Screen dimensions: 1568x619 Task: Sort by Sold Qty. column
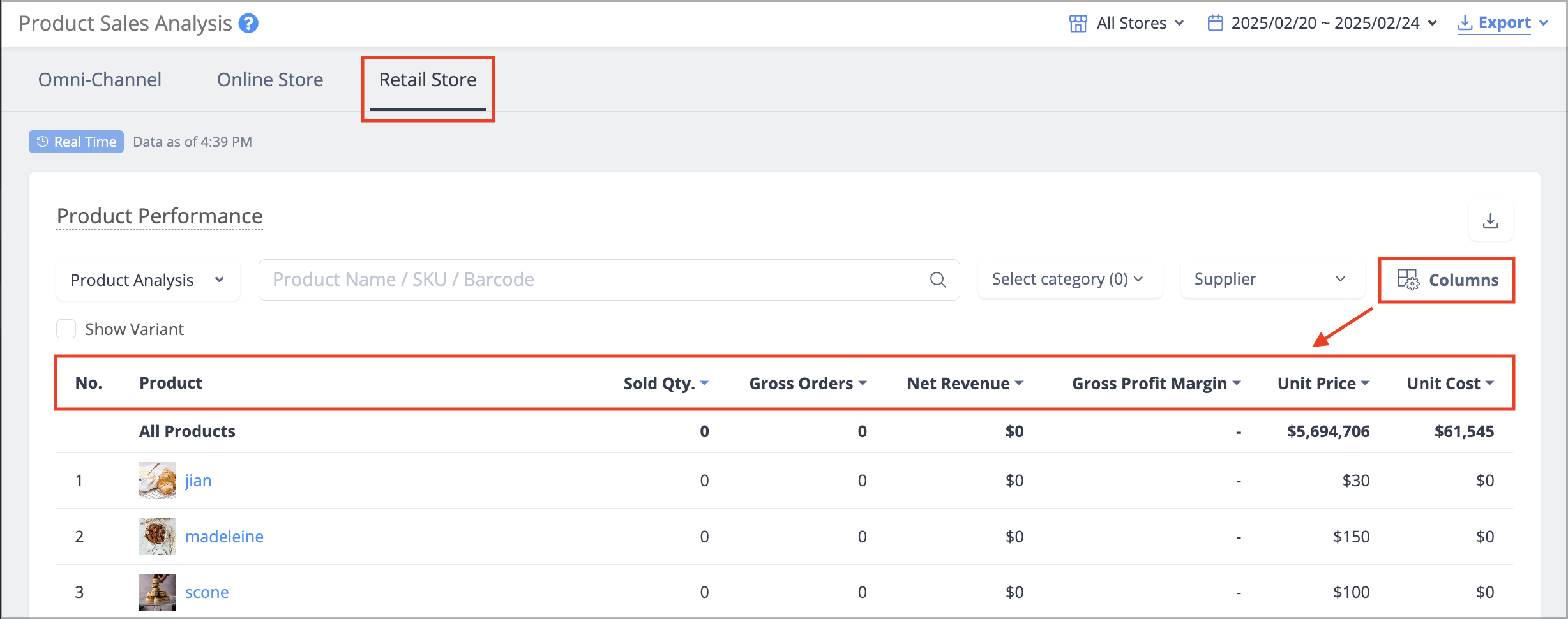[x=666, y=384]
